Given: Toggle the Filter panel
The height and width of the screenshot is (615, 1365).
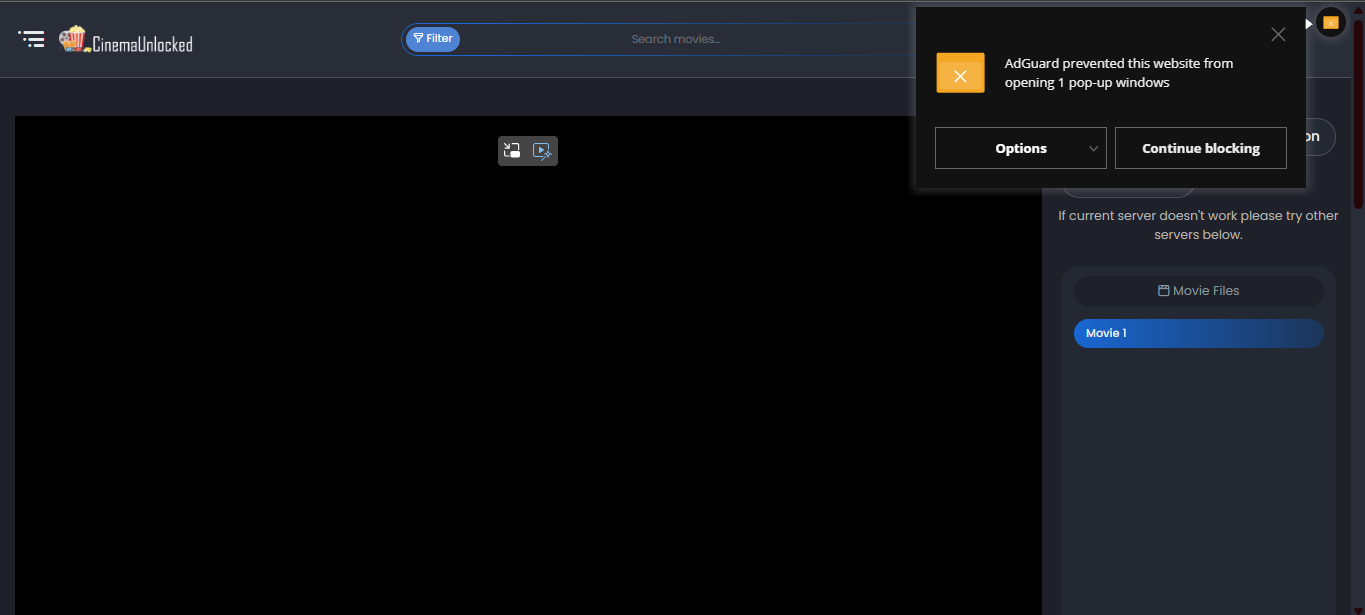Looking at the screenshot, I should click(432, 38).
